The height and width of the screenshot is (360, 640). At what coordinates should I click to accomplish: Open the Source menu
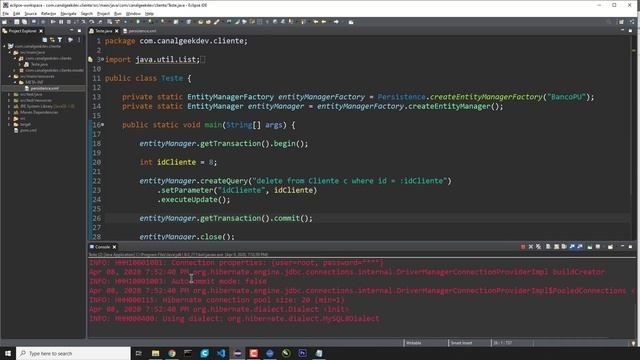coord(30,13)
